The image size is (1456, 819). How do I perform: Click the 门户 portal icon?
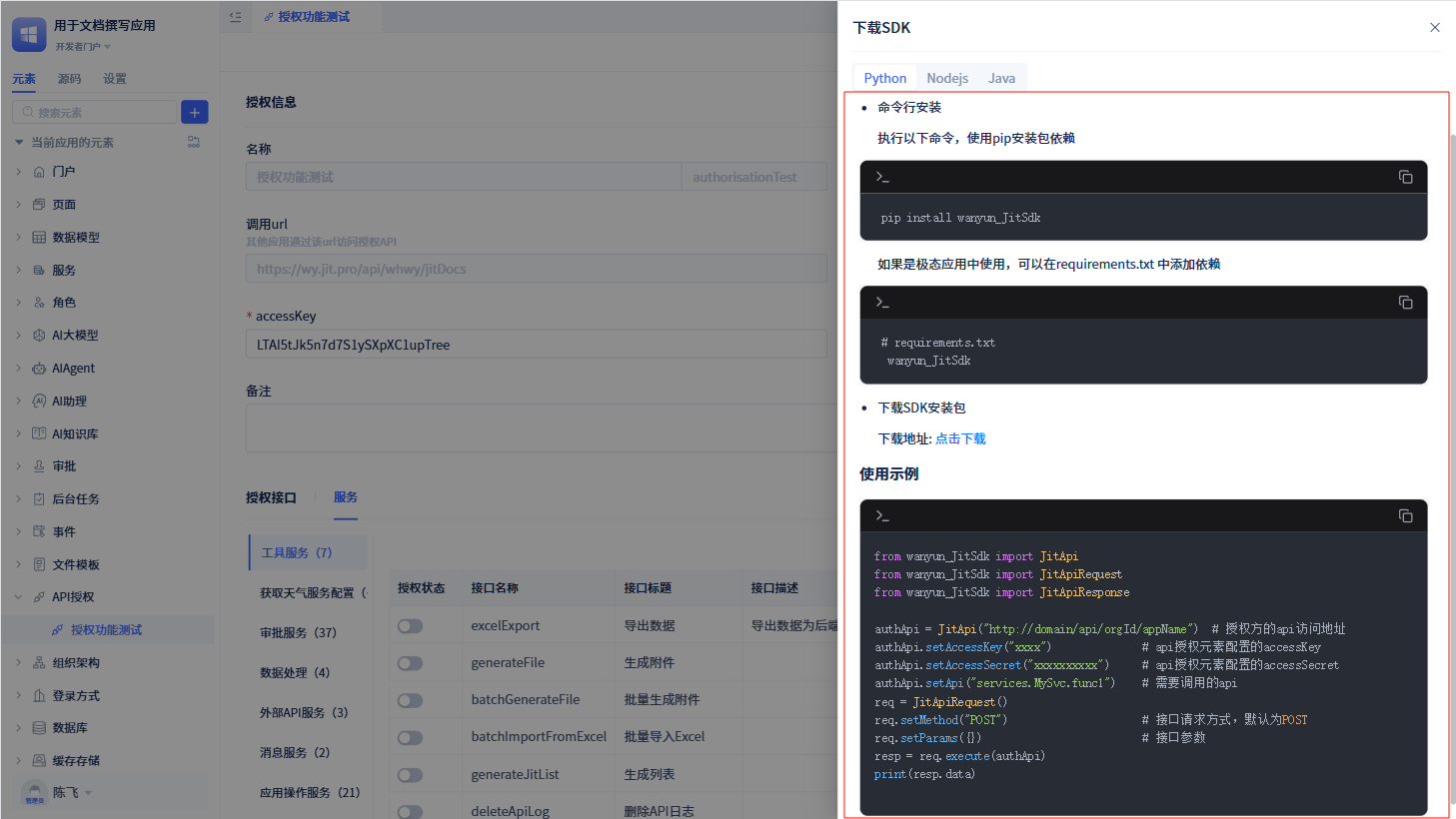pos(39,172)
